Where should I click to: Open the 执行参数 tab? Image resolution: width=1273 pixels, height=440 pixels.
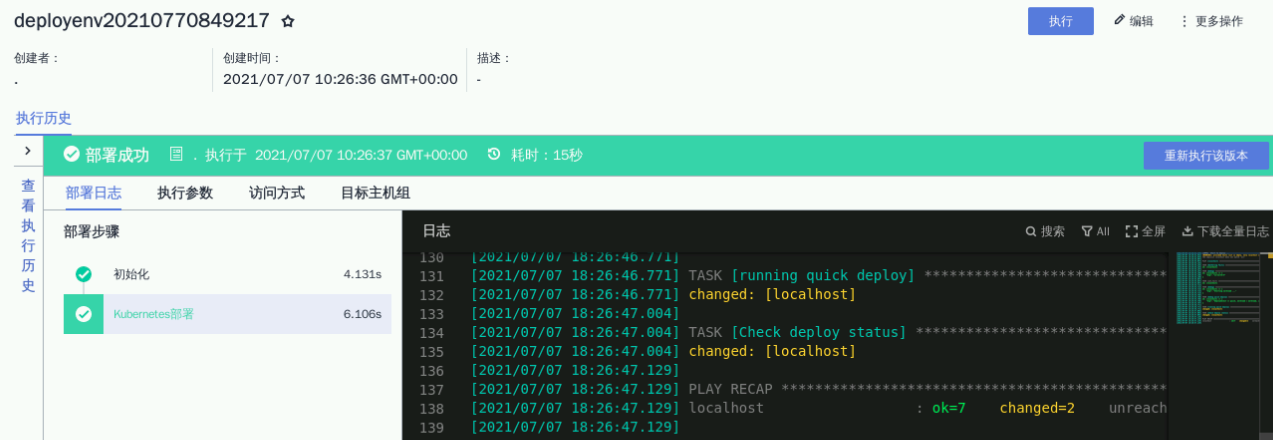tap(185, 193)
